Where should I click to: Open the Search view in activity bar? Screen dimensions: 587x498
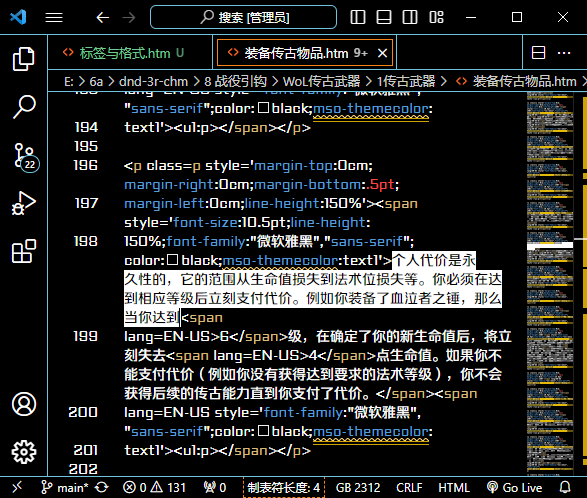(24, 107)
